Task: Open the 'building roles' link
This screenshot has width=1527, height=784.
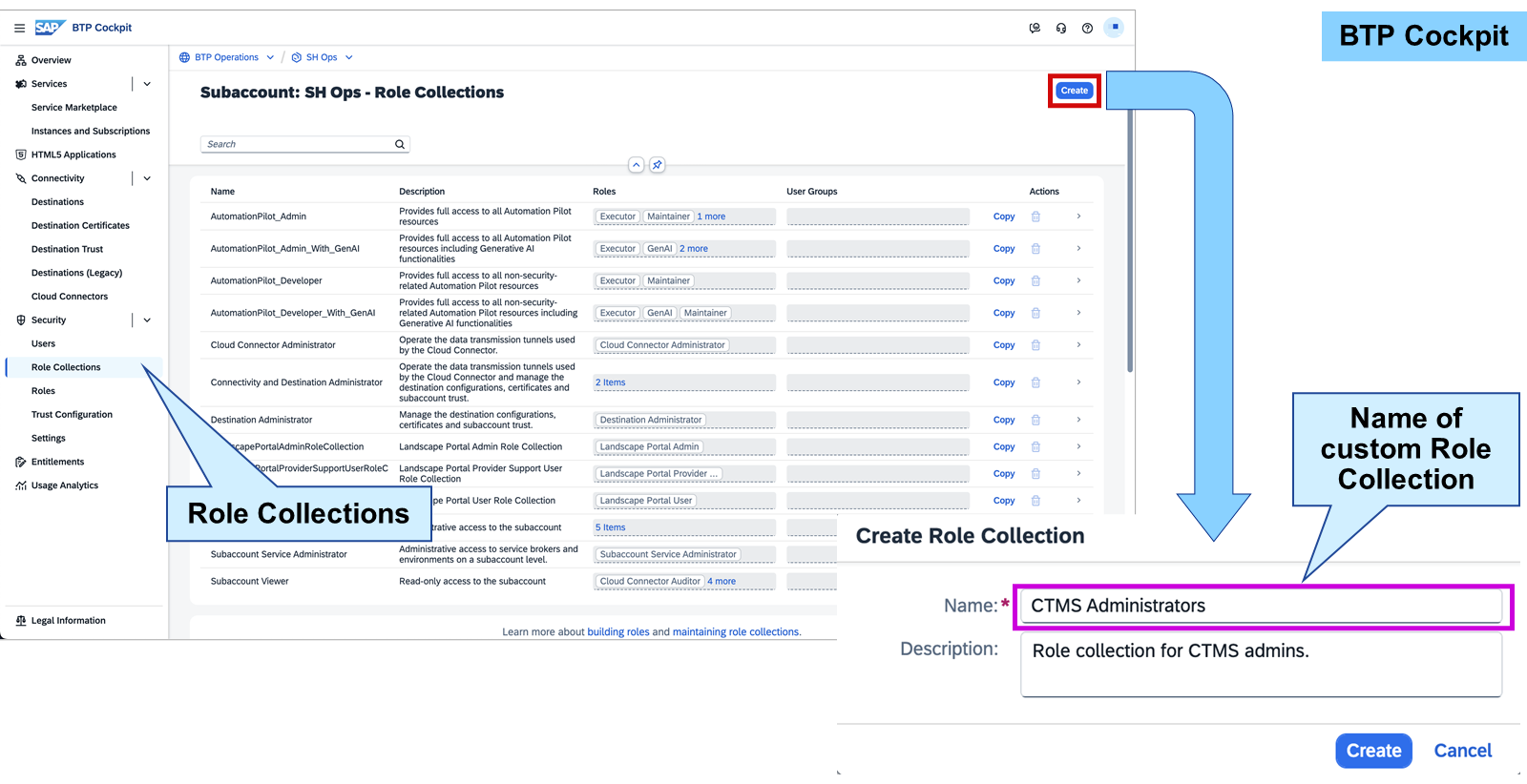Action: click(x=618, y=632)
